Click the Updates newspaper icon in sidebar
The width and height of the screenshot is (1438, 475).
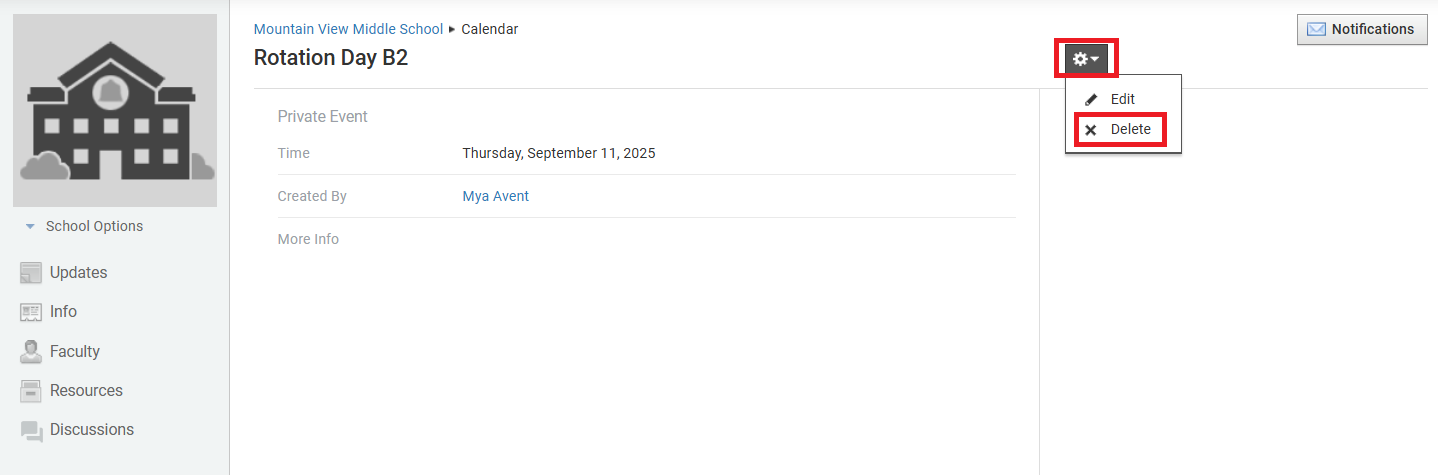31,272
